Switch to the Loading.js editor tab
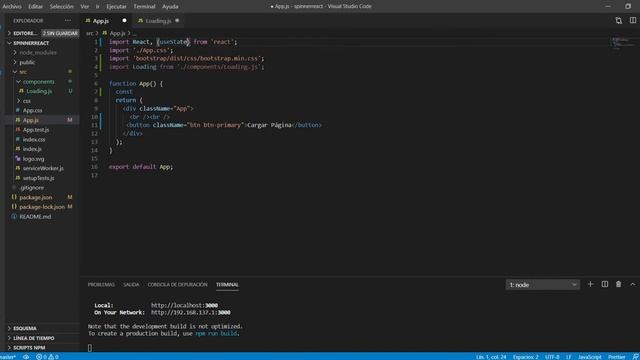Viewport: 640px width, 360px height. tap(158, 21)
